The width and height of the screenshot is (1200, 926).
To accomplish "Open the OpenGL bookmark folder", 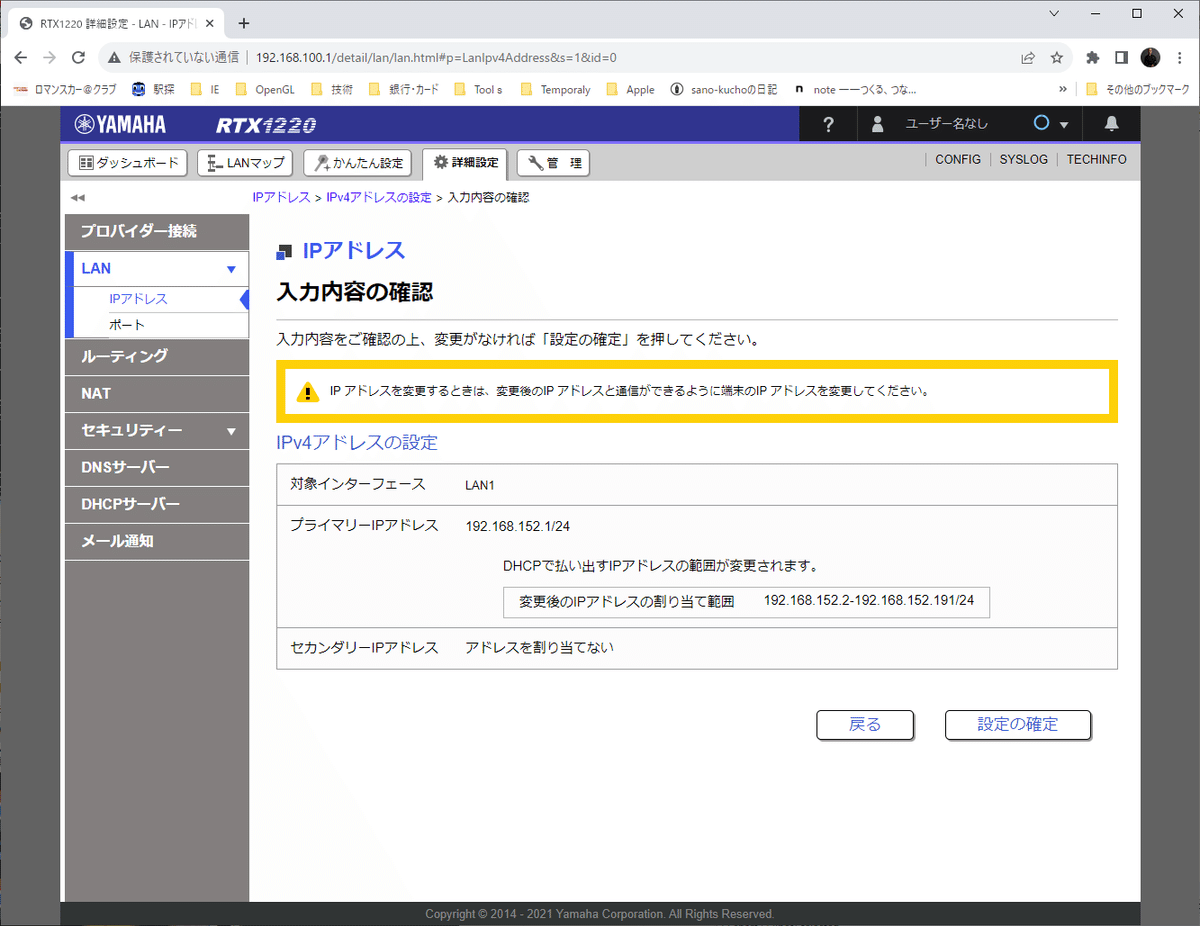I will (265, 89).
